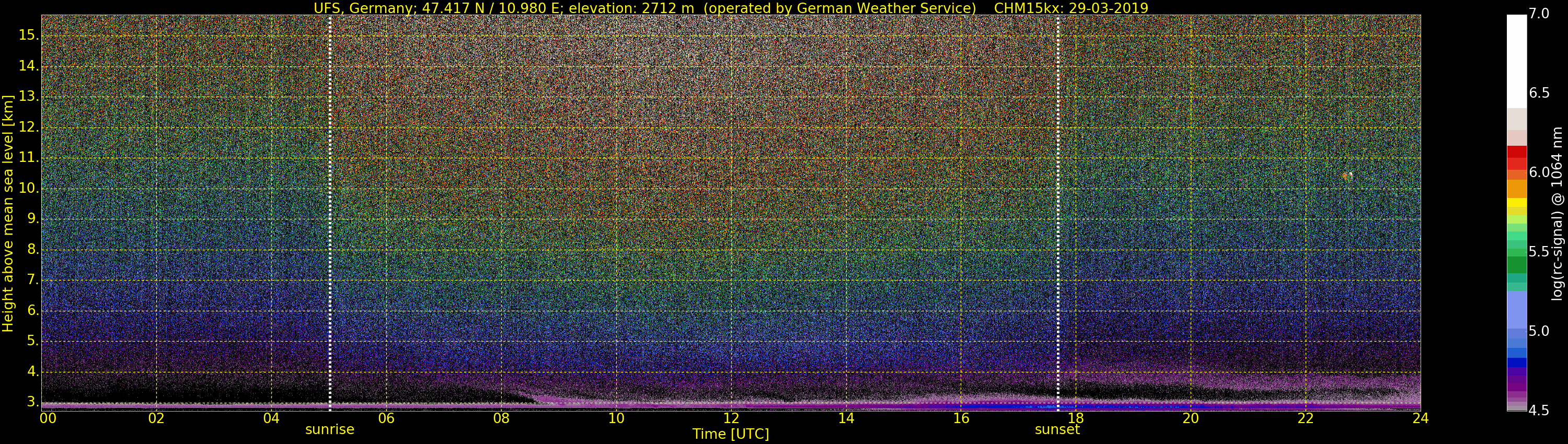Click the 'Time [UTC]' axis label
The width and height of the screenshot is (1568, 444).
point(731,434)
